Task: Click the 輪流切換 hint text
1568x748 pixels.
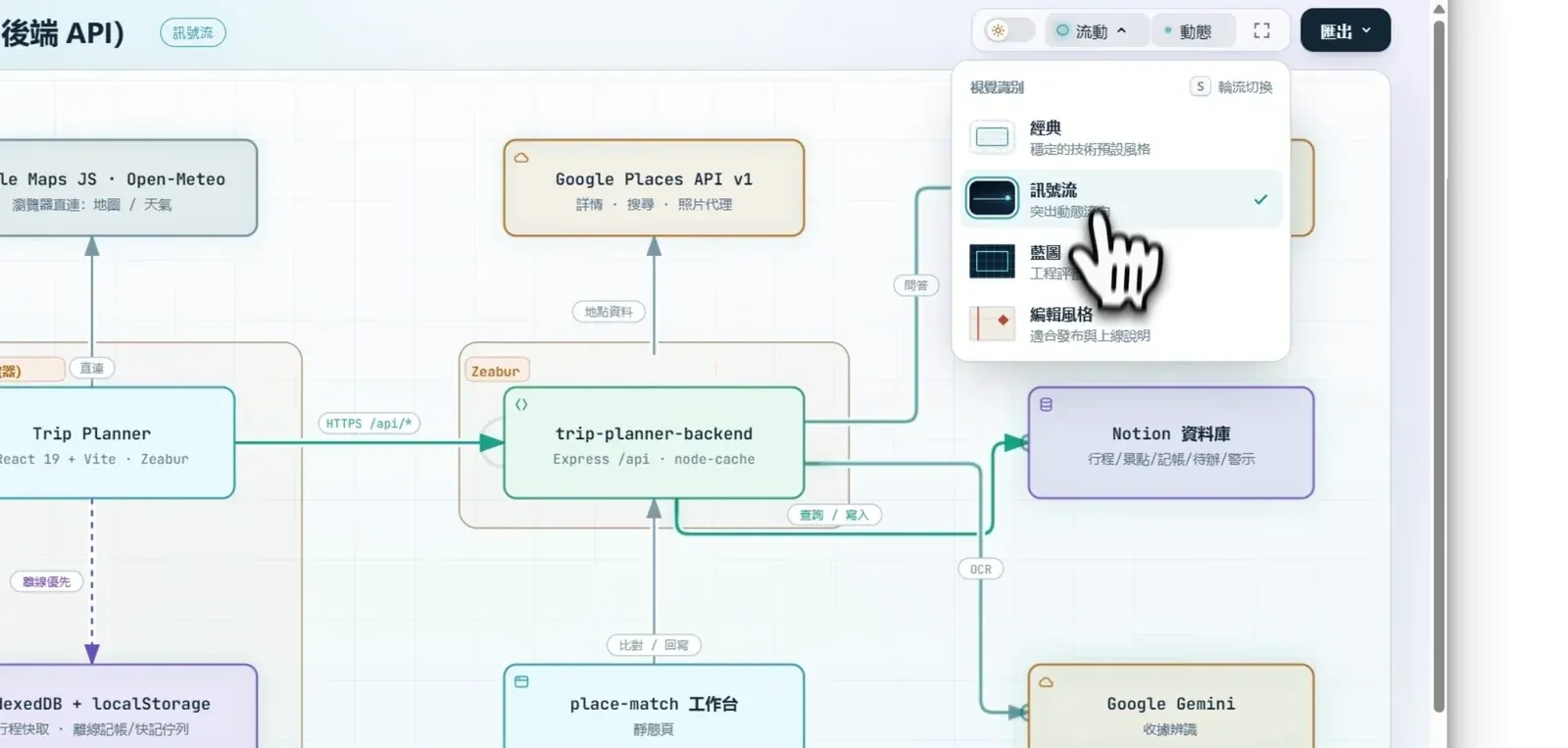Action: tap(1245, 87)
